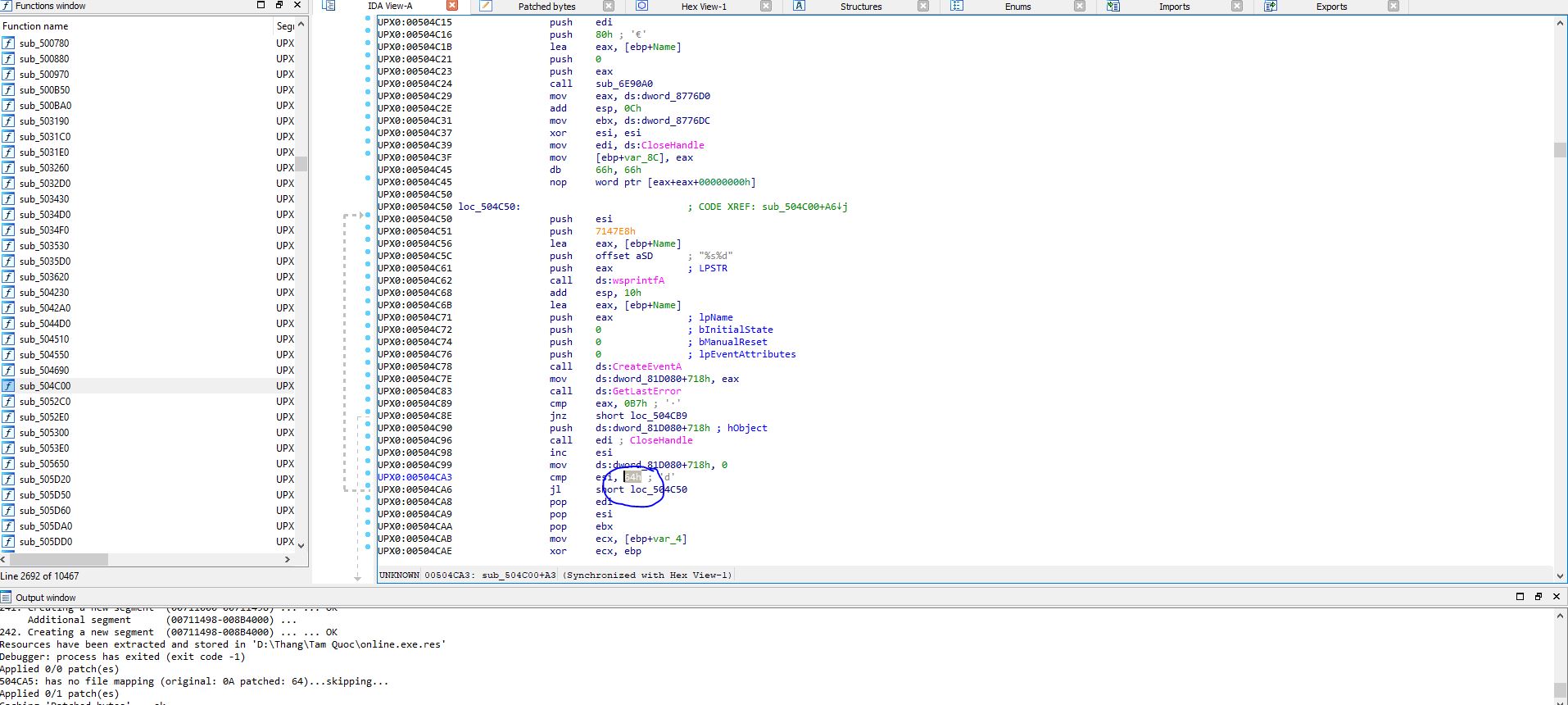
Task: Switch to the Patched bytes tab
Action: (546, 6)
